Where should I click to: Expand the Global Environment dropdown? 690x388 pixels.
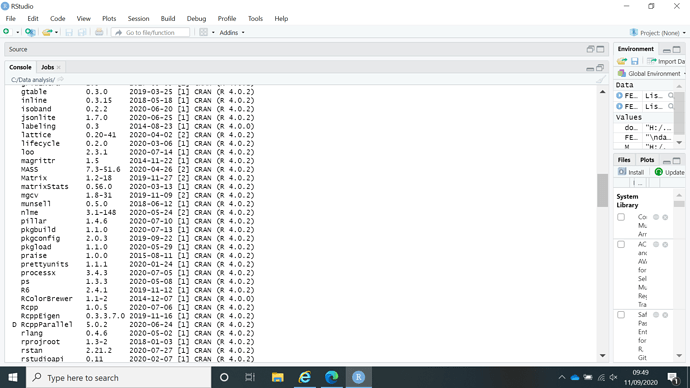pos(652,73)
